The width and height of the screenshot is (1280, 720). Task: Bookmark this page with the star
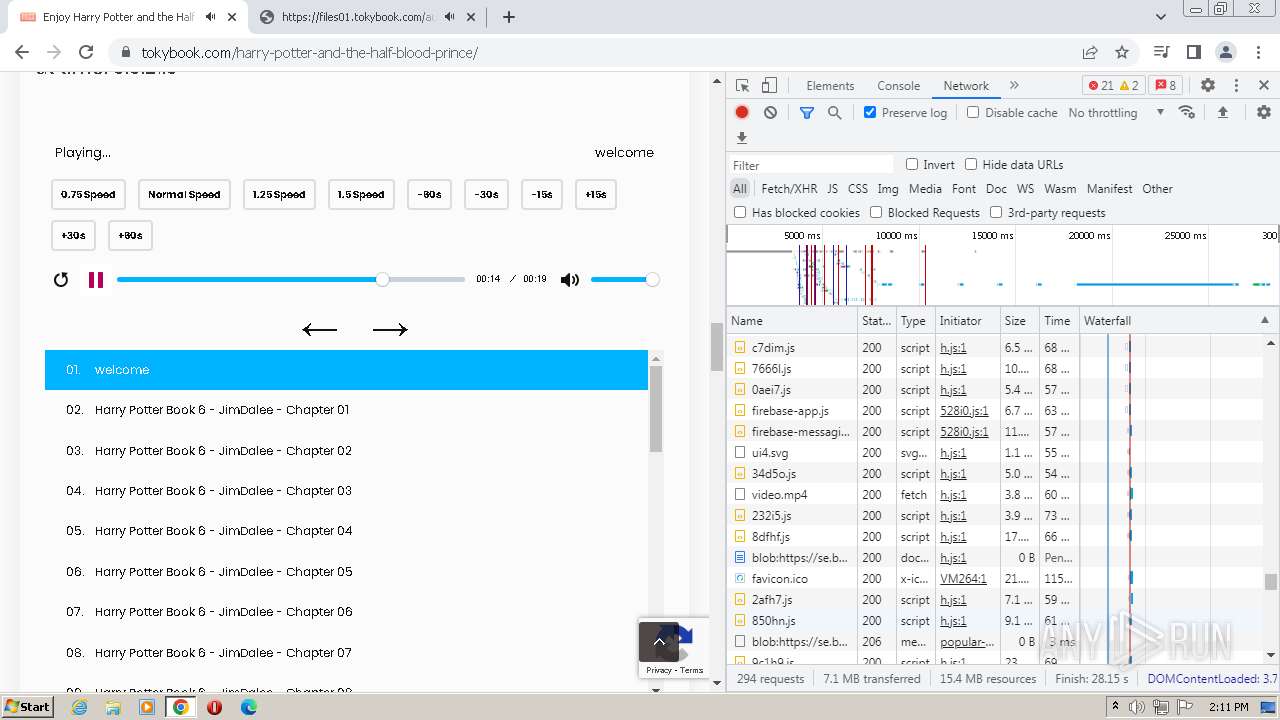[x=1122, y=52]
